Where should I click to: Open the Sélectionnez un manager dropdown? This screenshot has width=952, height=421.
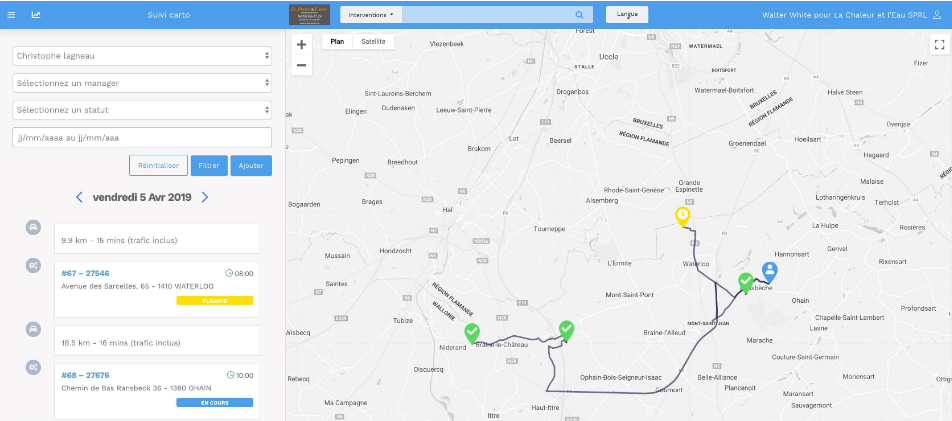142,83
